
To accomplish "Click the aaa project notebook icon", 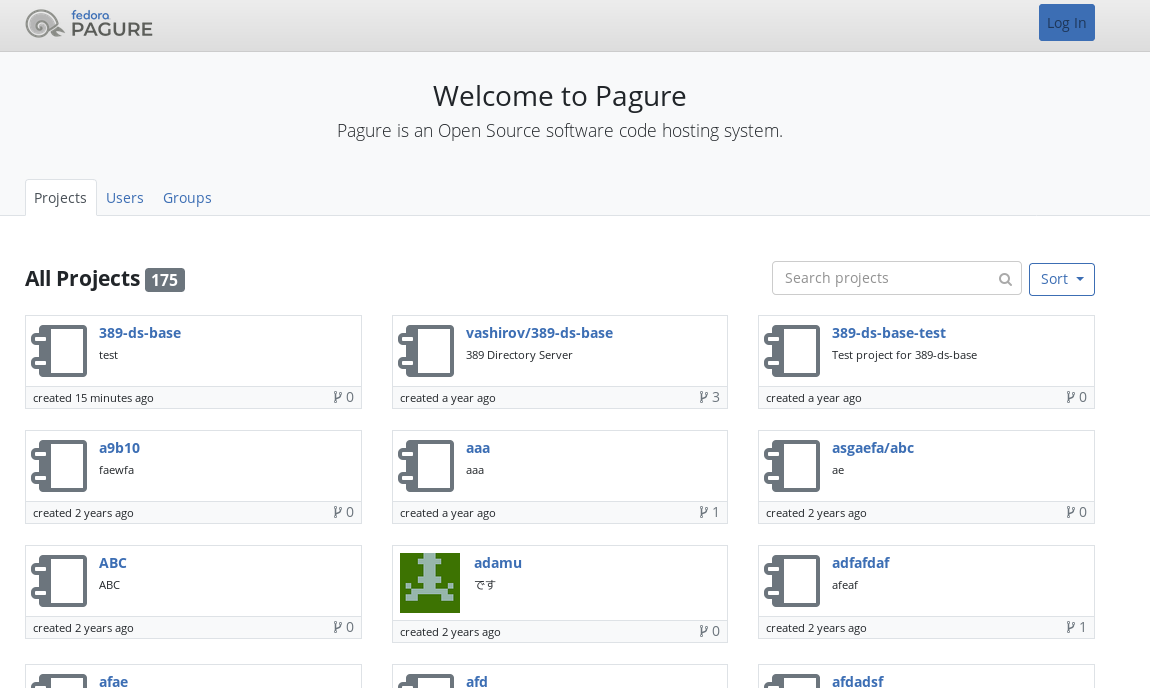I will (426, 466).
